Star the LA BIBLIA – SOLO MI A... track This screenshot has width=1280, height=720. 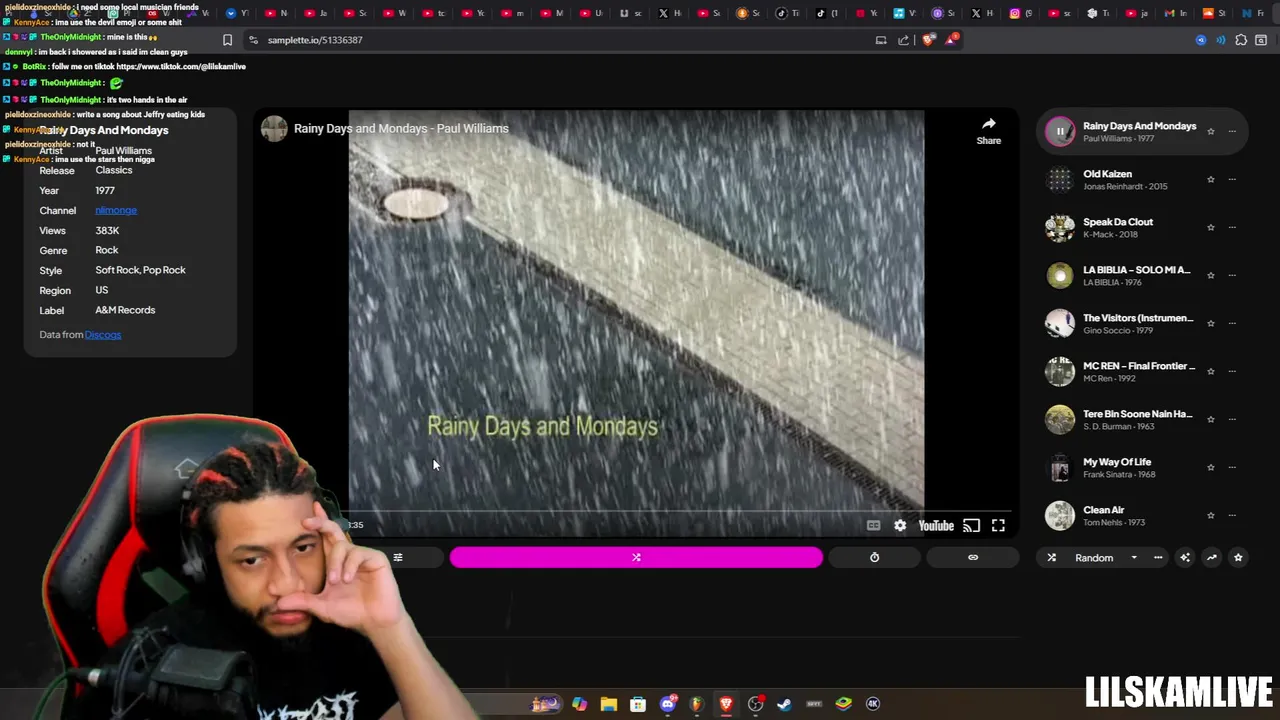pos(1211,275)
